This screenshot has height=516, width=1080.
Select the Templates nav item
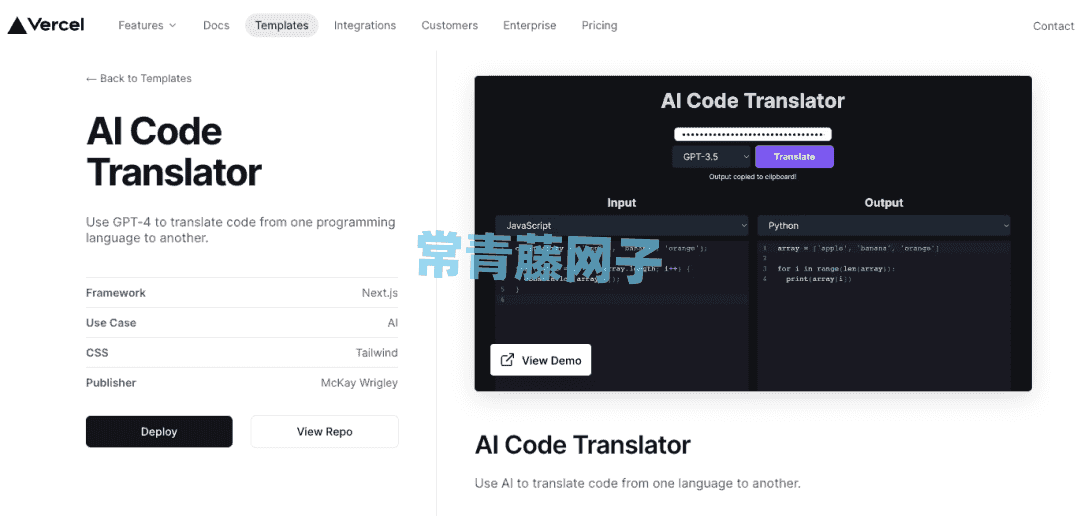click(282, 25)
